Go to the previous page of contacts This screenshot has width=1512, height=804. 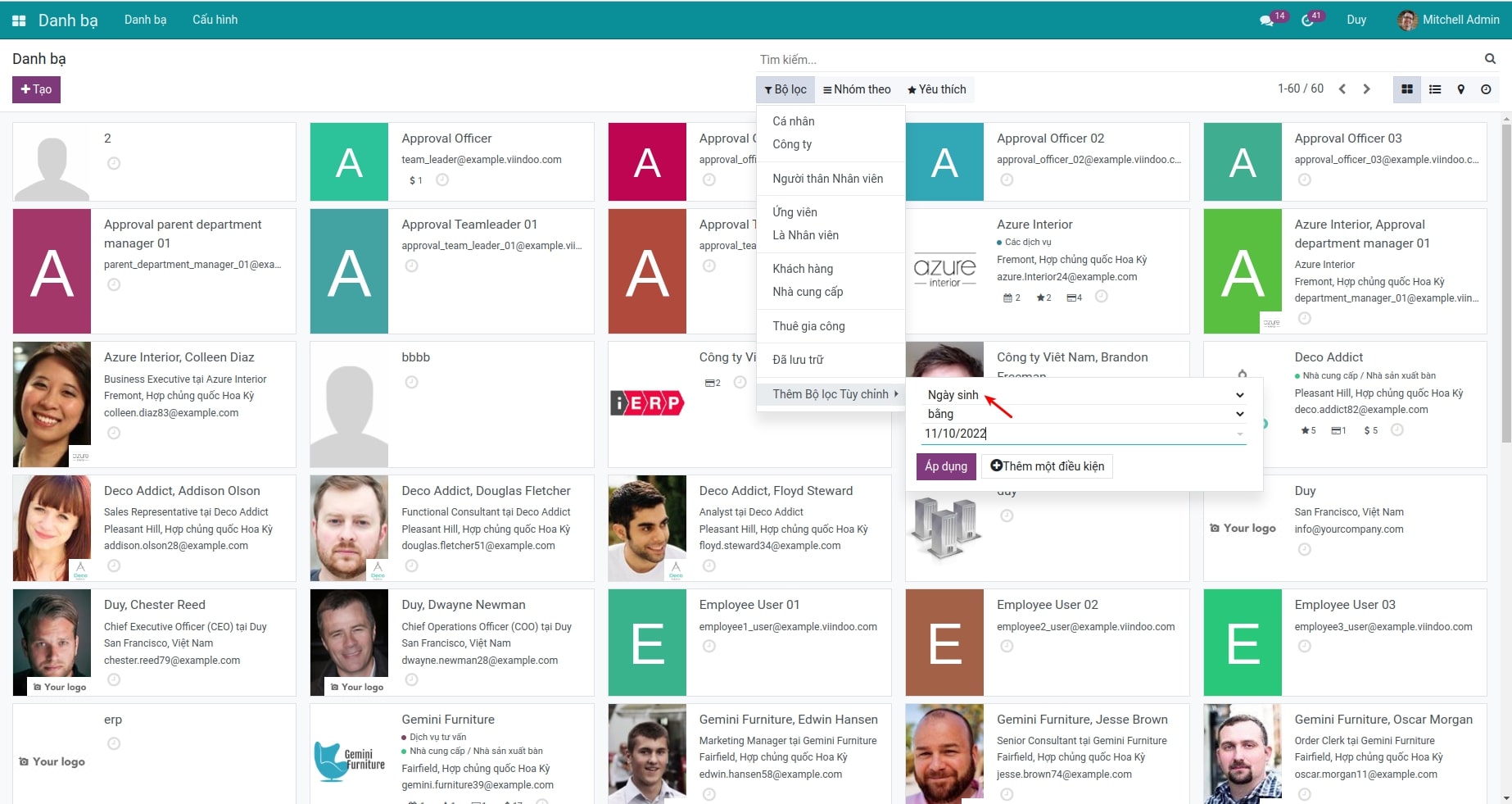tap(1342, 89)
